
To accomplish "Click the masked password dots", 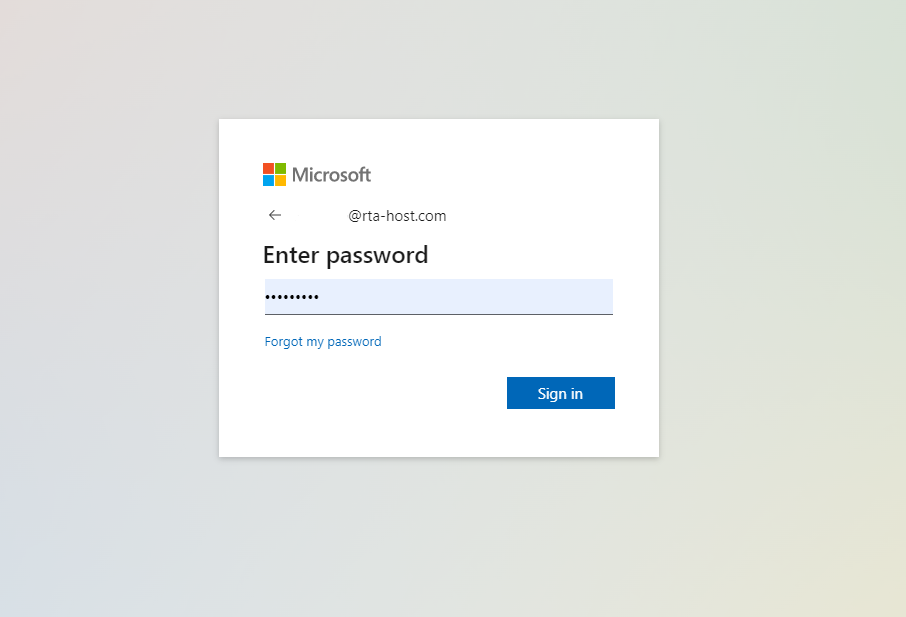I will tap(292, 297).
